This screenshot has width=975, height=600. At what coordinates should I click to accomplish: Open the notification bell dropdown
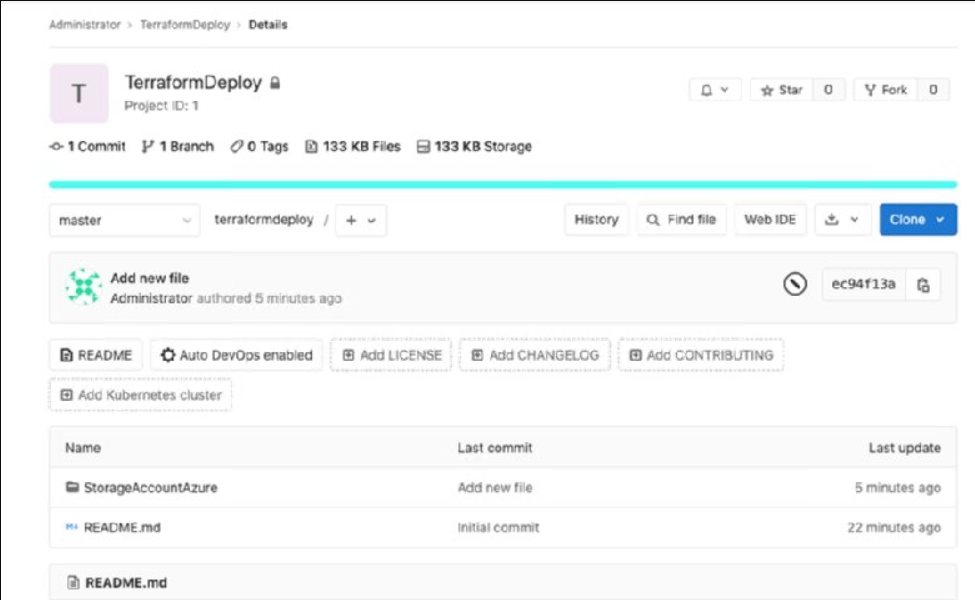pyautogui.click(x=714, y=90)
